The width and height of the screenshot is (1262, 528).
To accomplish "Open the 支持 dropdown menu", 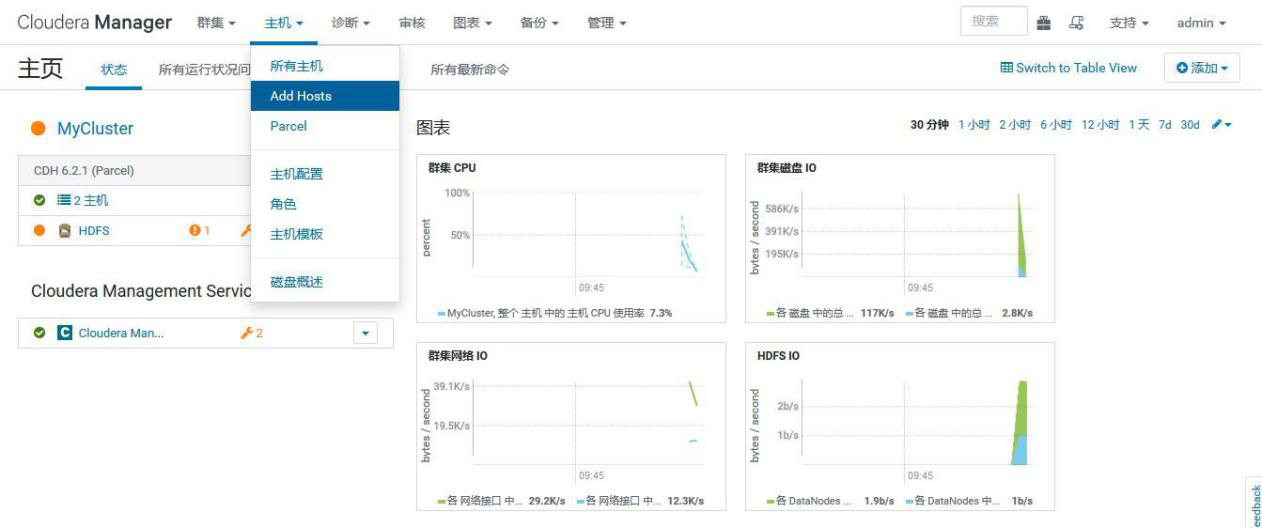I will (1129, 23).
